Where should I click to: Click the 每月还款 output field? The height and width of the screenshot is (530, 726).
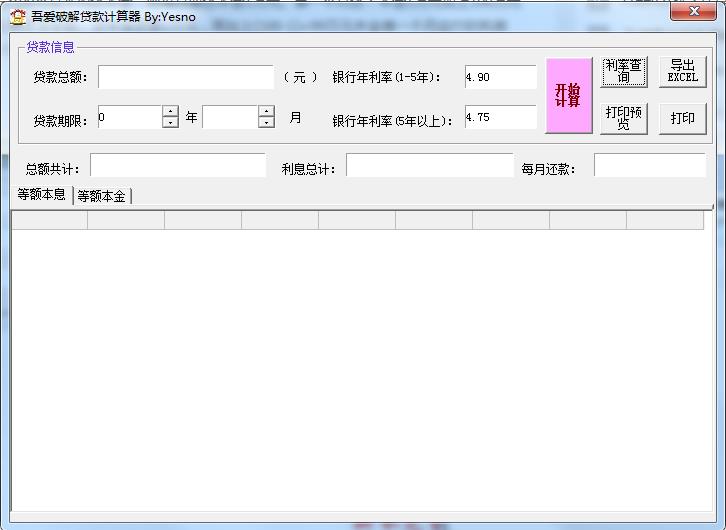coord(650,165)
